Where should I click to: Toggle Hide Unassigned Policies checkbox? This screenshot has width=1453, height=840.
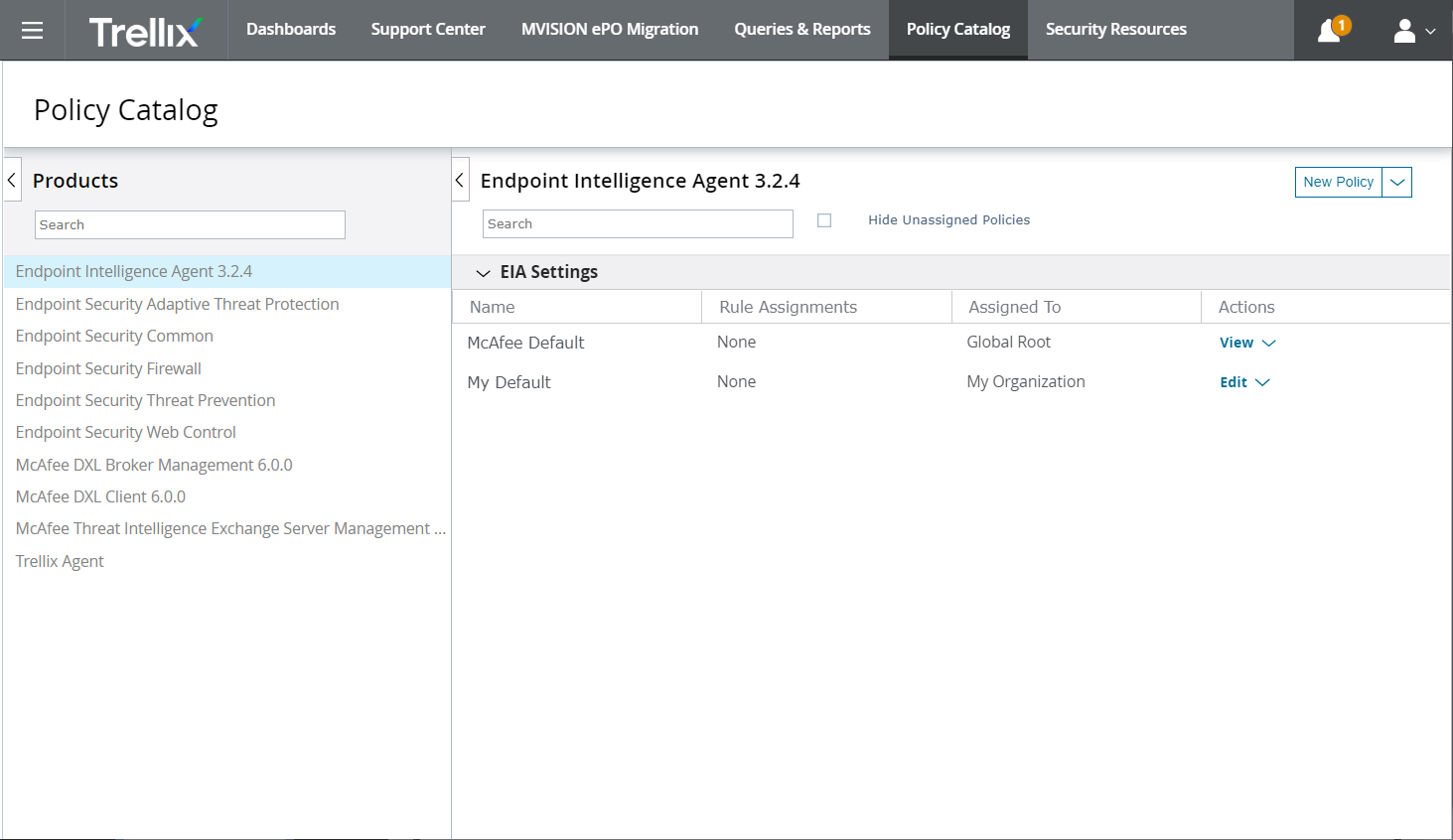(x=824, y=220)
